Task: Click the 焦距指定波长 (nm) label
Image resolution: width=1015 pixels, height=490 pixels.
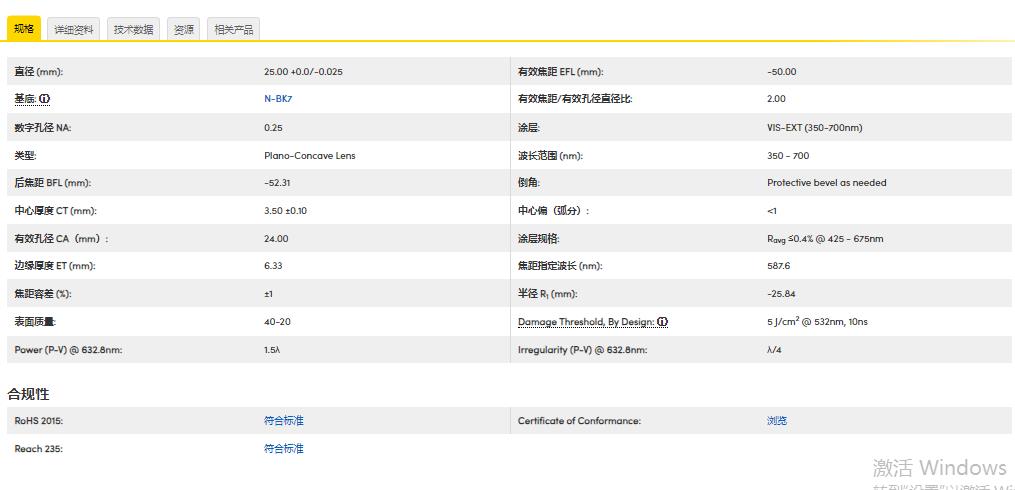Action: pos(561,266)
